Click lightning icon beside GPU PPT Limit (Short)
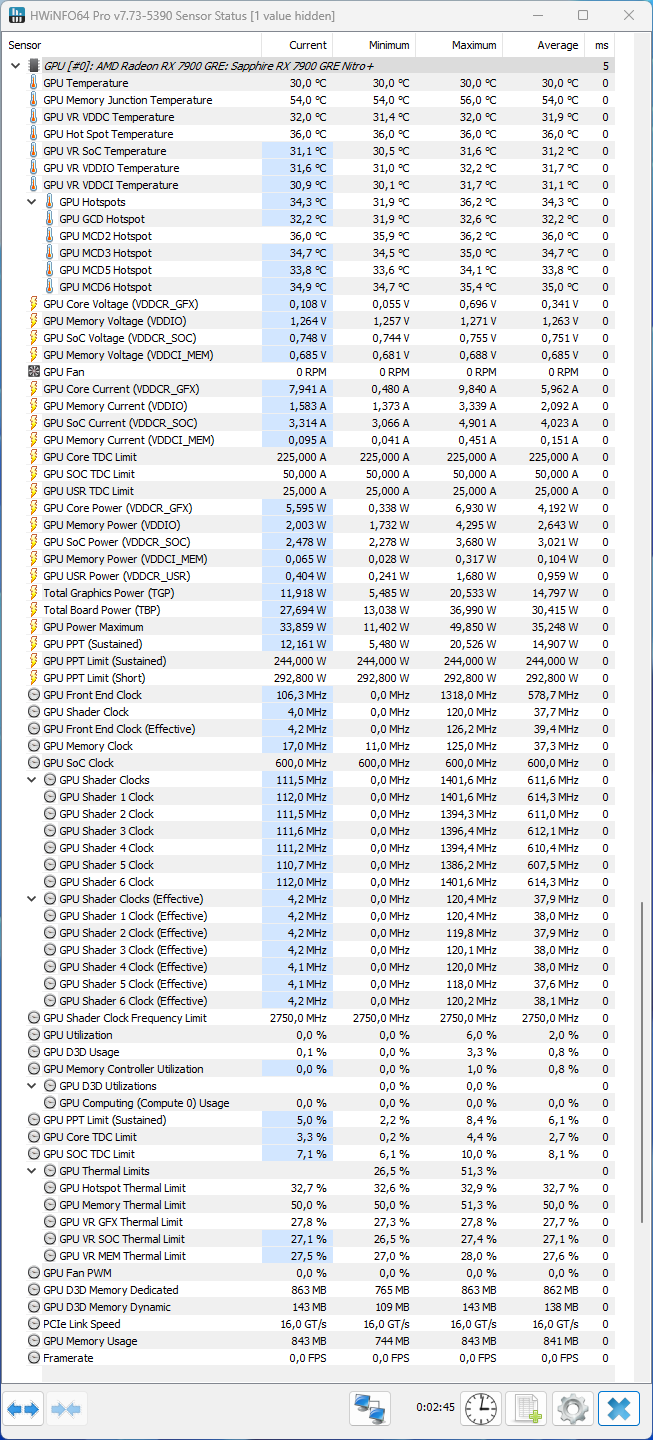Image resolution: width=653 pixels, height=1440 pixels. 34,678
